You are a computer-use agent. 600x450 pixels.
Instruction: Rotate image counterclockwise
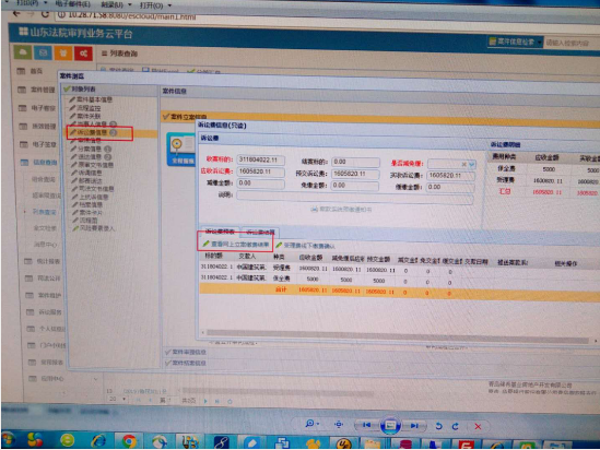point(439,426)
